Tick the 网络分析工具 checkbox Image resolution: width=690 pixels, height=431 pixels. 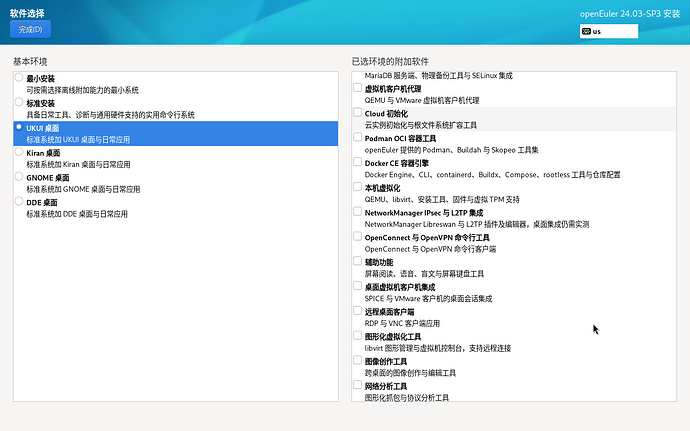coord(357,385)
